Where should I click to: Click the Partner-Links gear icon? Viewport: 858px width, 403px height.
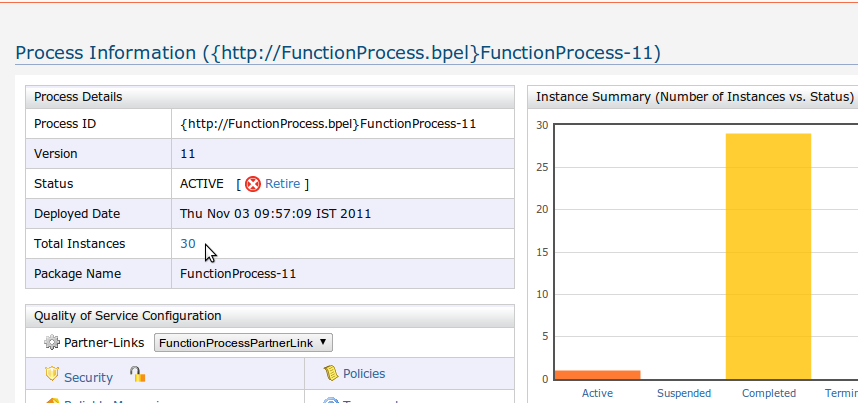pos(52,342)
